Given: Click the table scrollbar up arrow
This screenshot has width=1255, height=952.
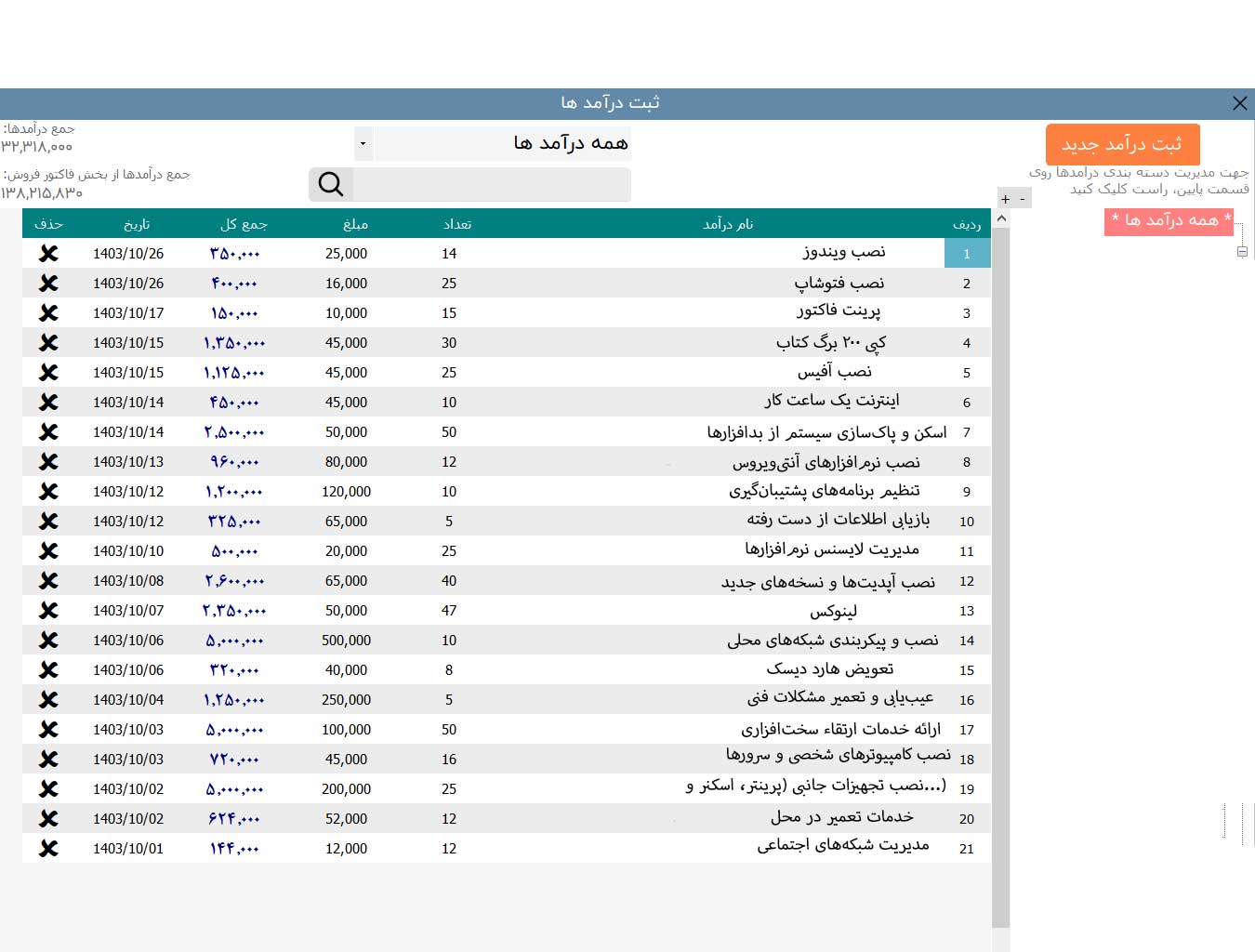Looking at the screenshot, I should (x=1001, y=218).
